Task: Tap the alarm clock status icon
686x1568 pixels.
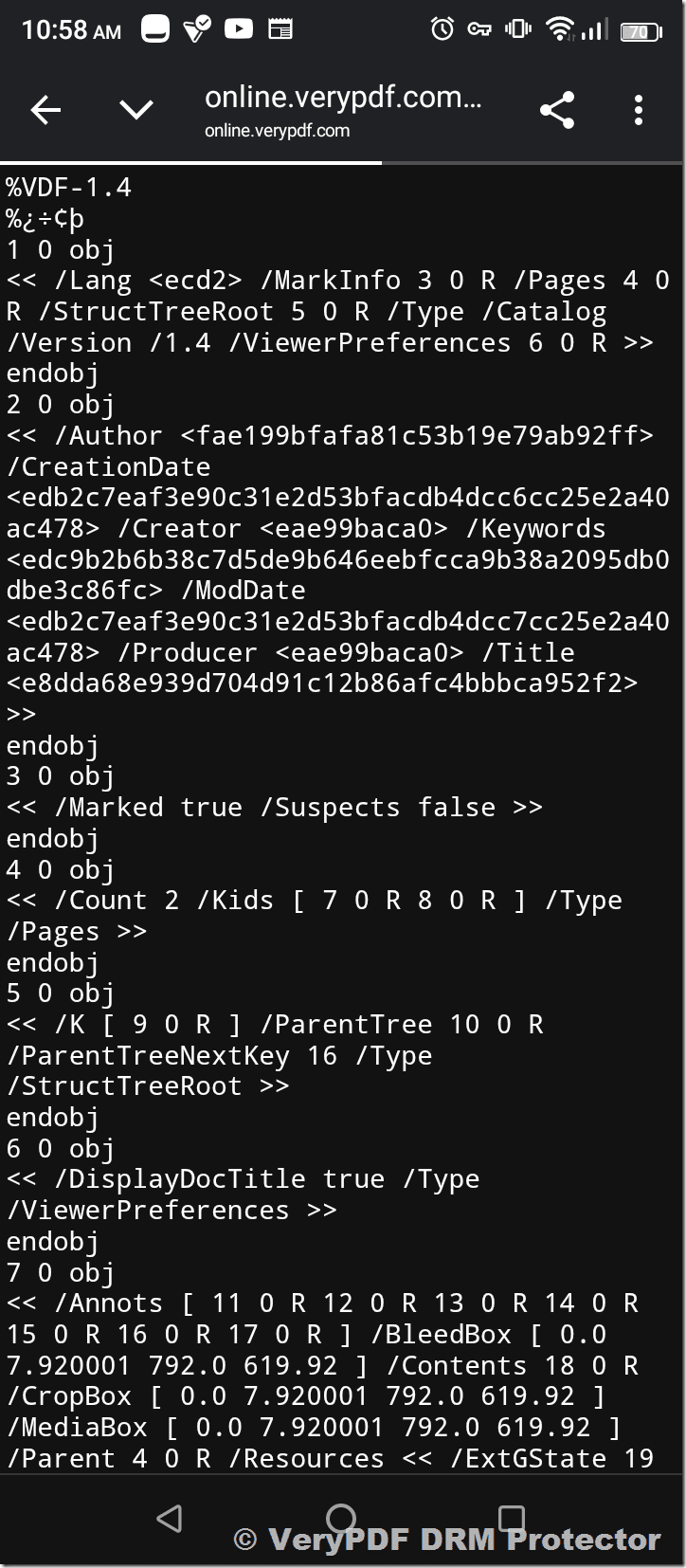Action: pyautogui.click(x=442, y=29)
